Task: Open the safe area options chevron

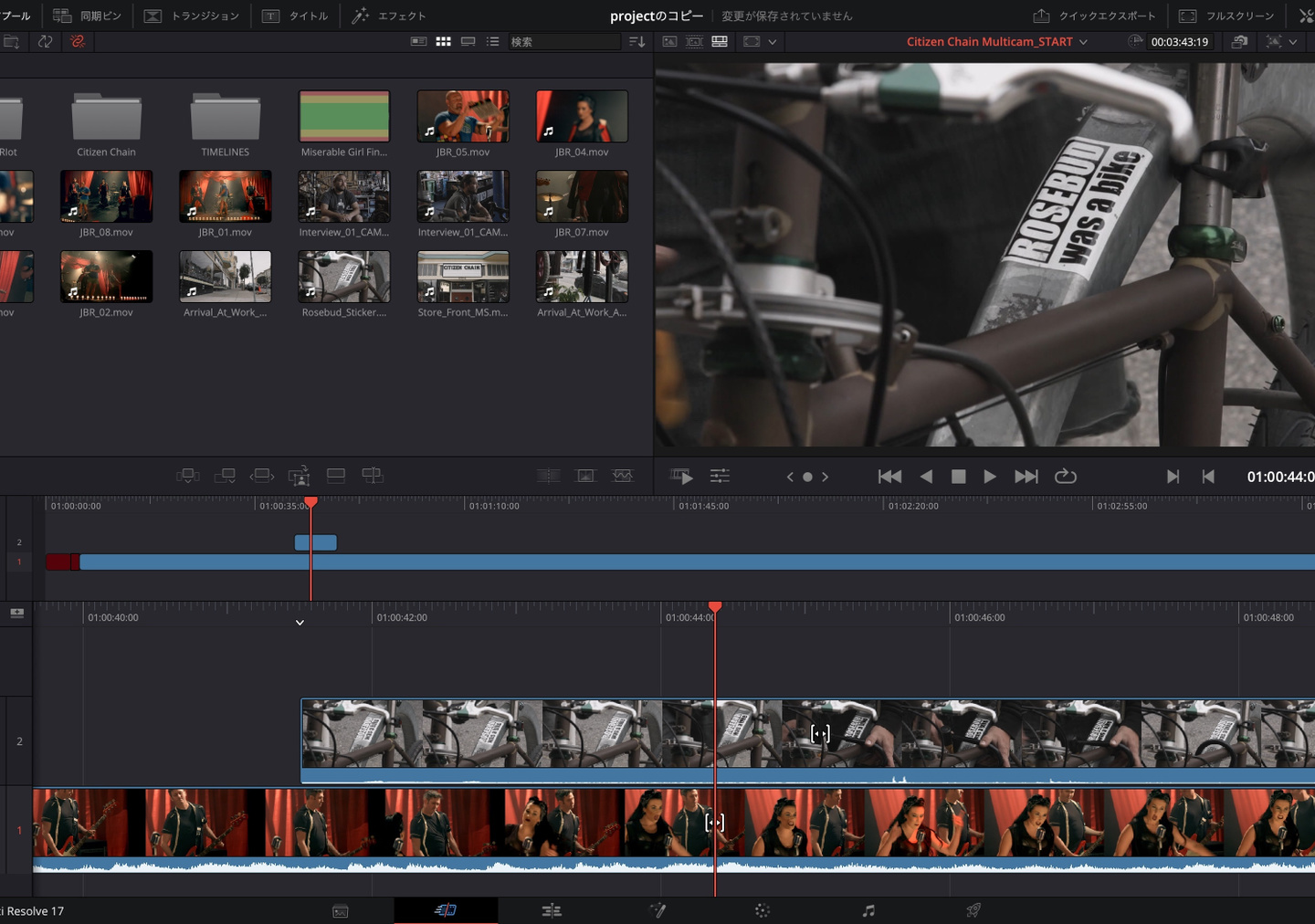Action: pos(1293,41)
